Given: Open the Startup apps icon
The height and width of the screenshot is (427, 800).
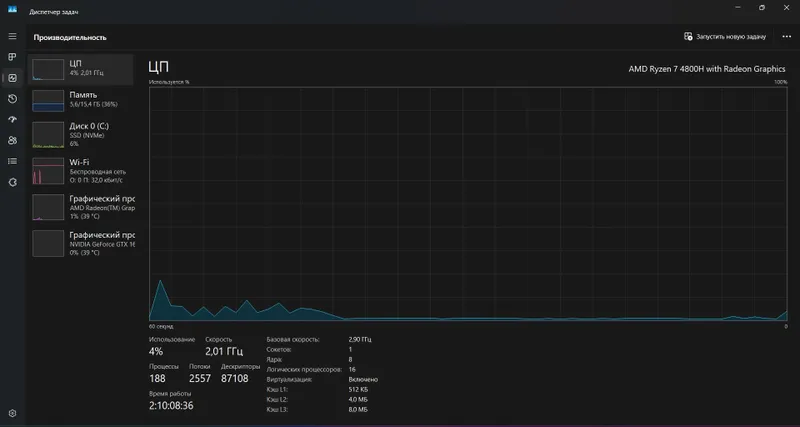Looking at the screenshot, I should pyautogui.click(x=12, y=119).
